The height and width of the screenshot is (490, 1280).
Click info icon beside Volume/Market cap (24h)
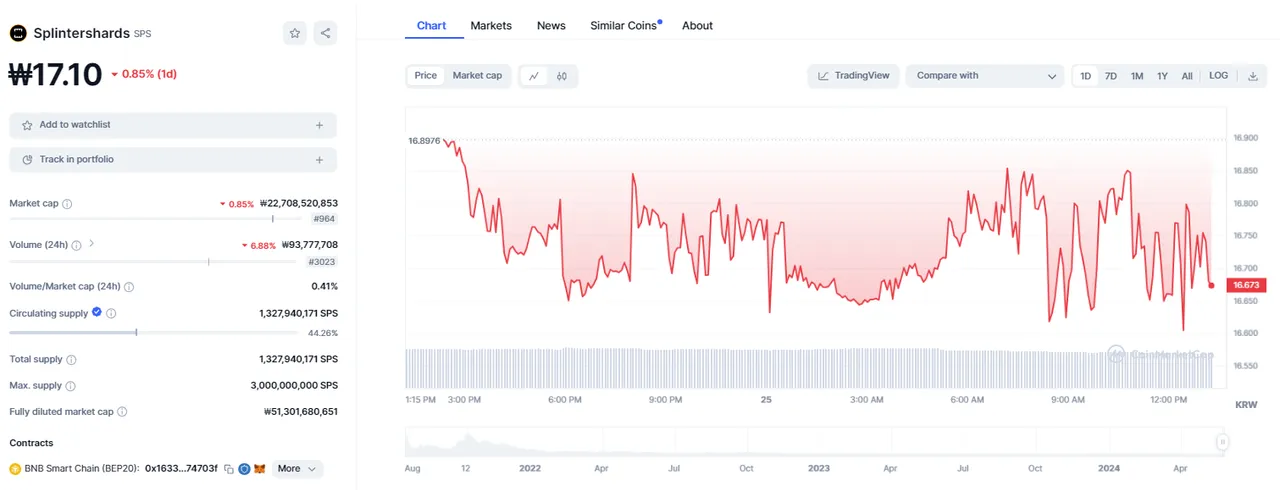[x=129, y=287]
